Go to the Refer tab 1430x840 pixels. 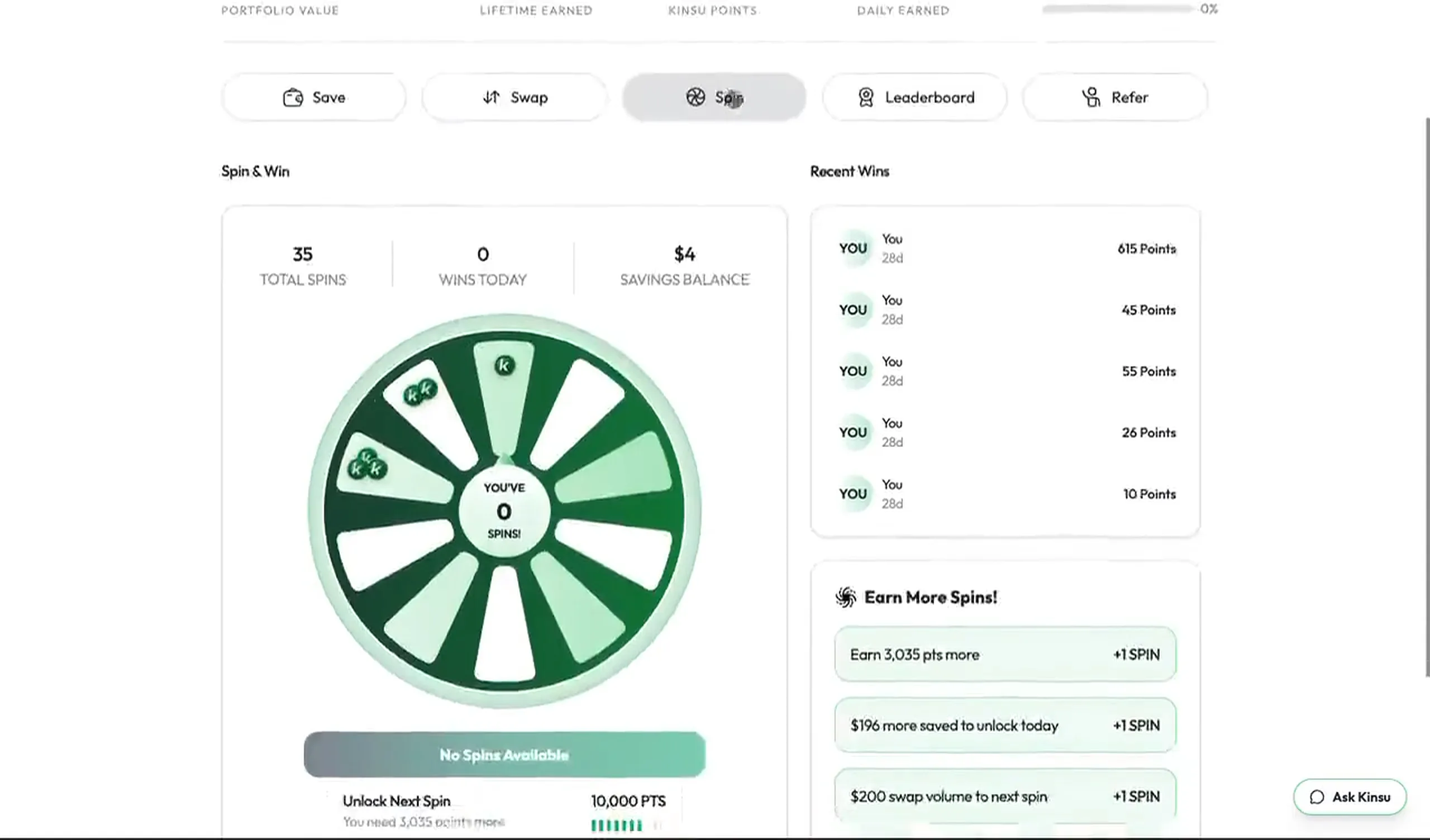pyautogui.click(x=1115, y=97)
